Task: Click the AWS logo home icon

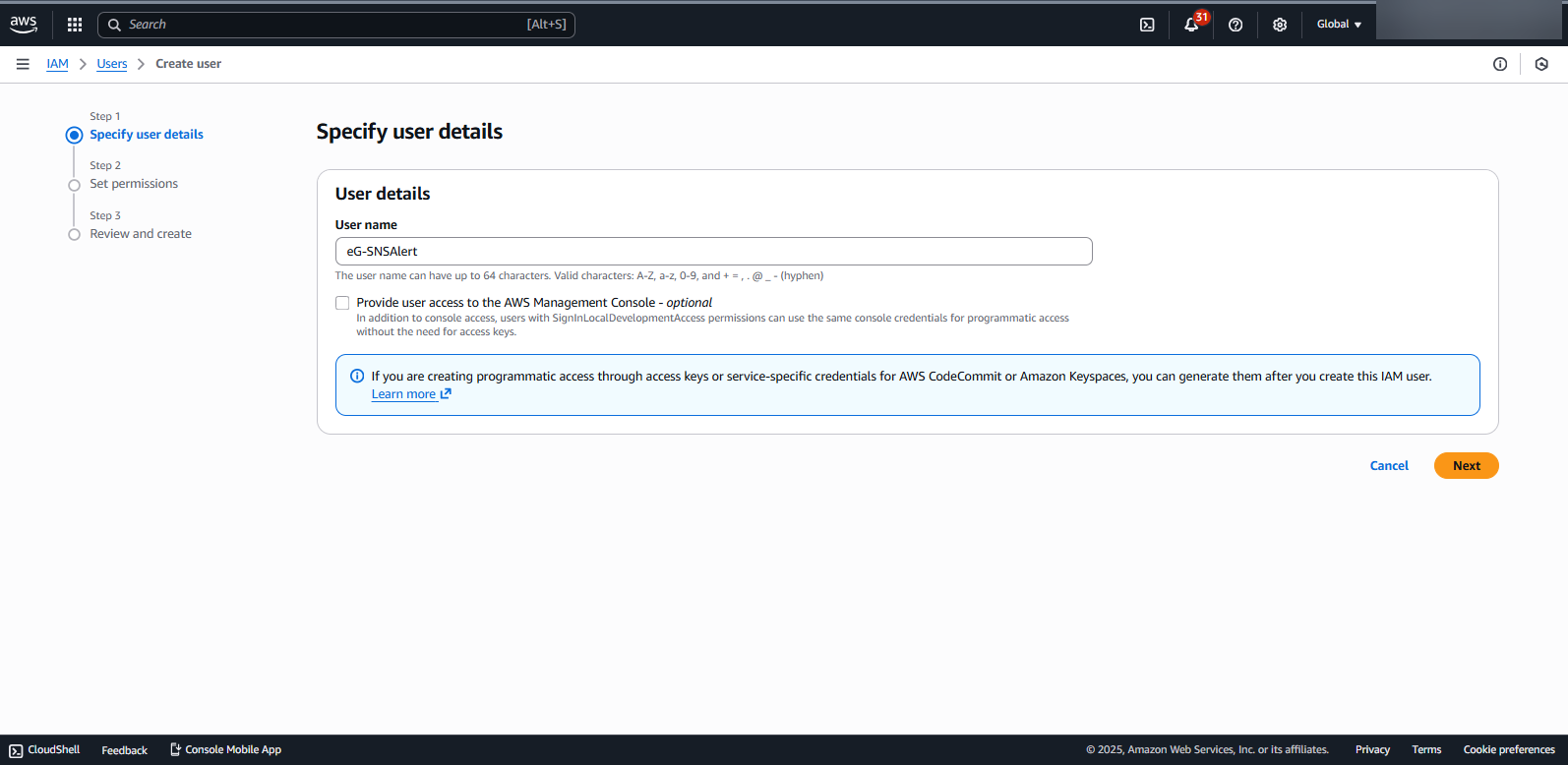Action: pyautogui.click(x=24, y=24)
